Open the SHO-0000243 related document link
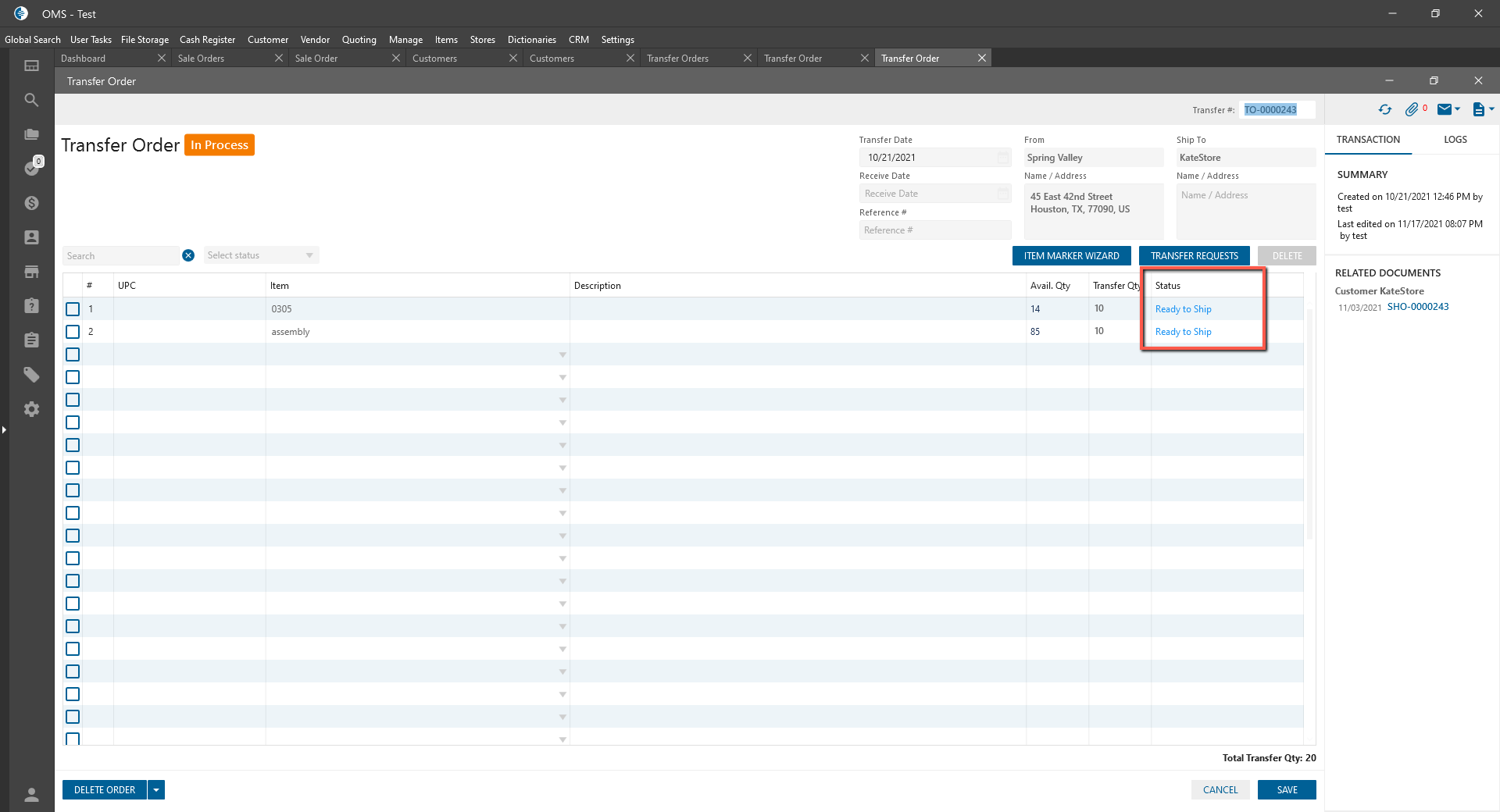This screenshot has width=1500, height=812. [1417, 307]
